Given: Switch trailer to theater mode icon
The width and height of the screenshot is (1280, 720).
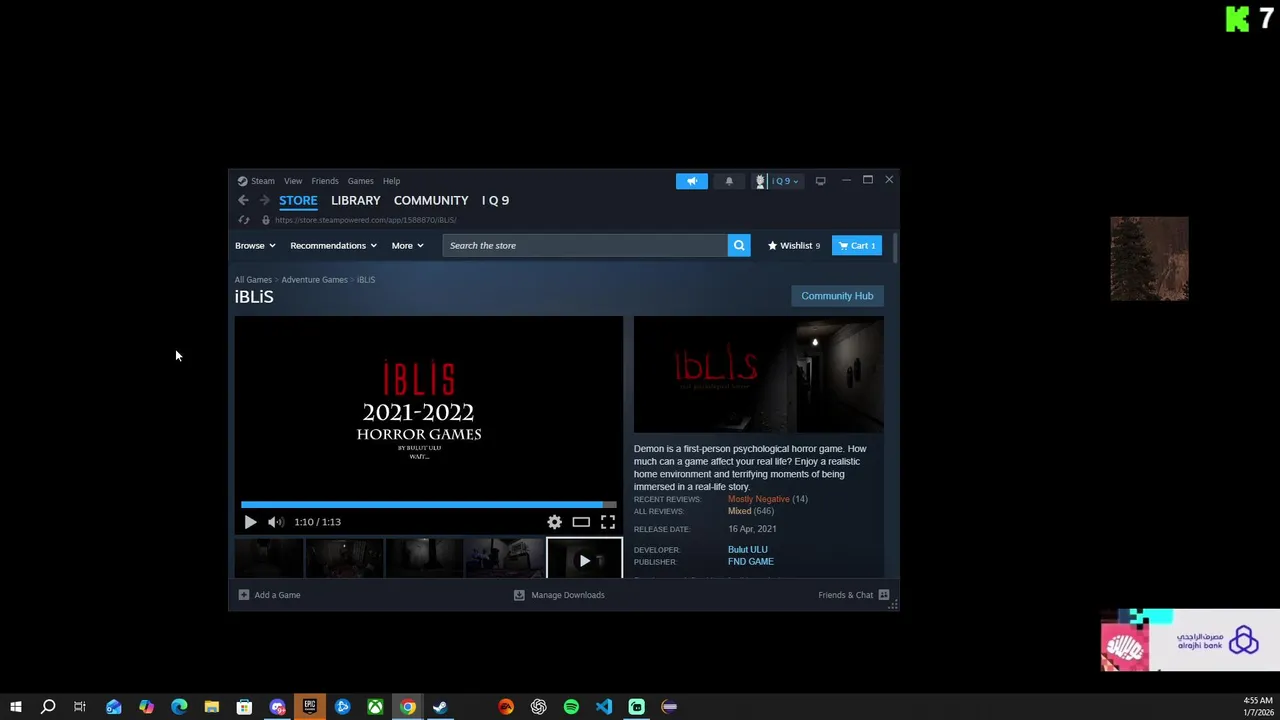Looking at the screenshot, I should pos(581,522).
